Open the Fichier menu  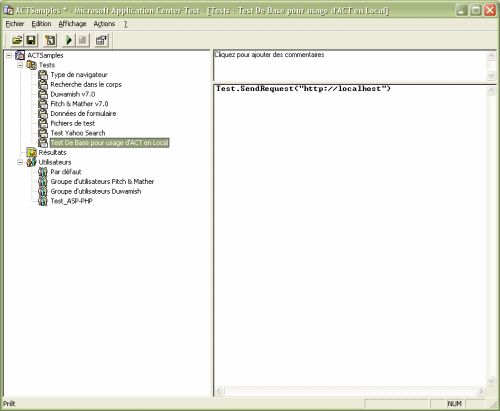(15, 24)
